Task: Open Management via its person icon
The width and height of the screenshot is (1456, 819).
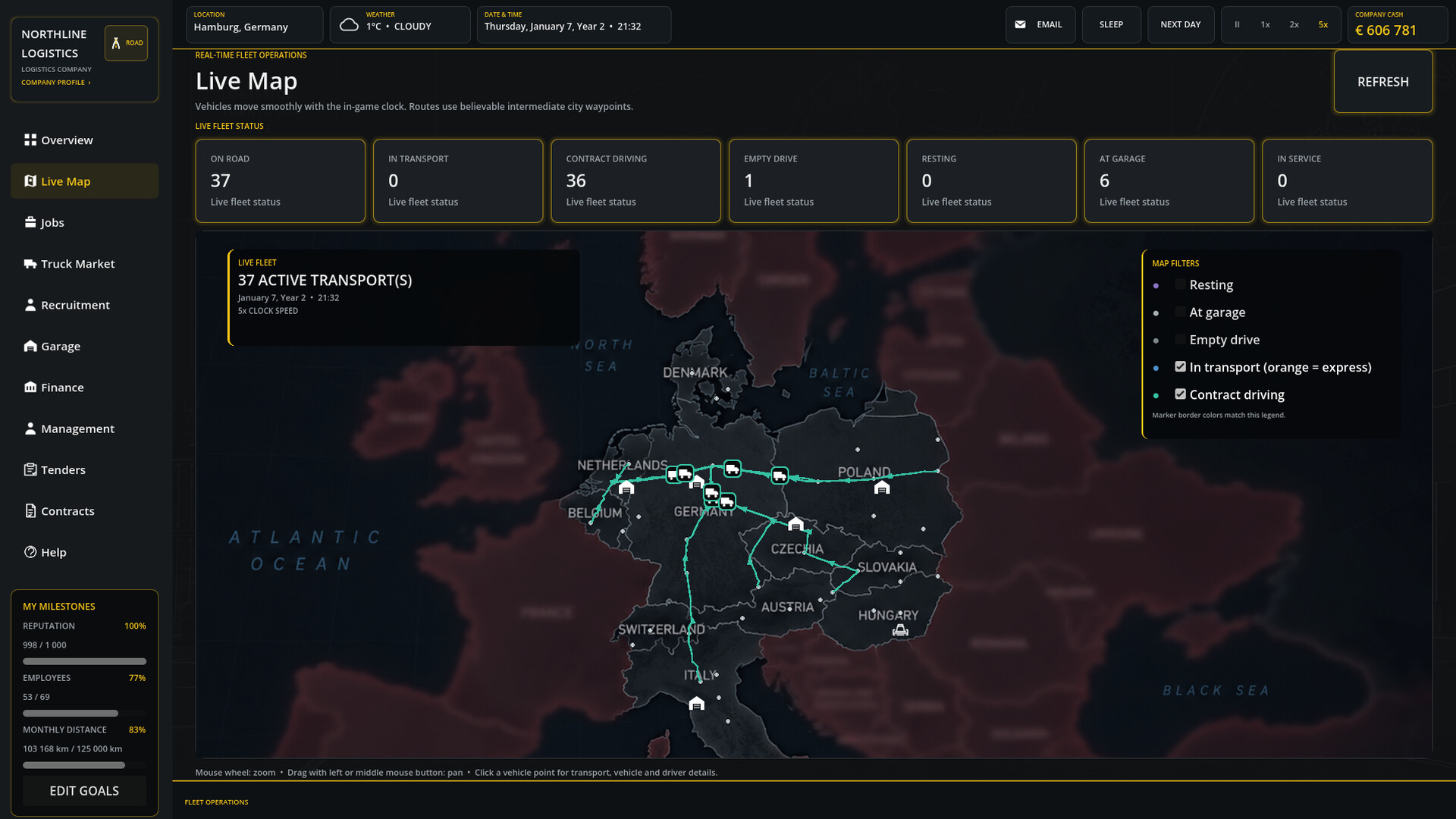Action: [x=30, y=428]
